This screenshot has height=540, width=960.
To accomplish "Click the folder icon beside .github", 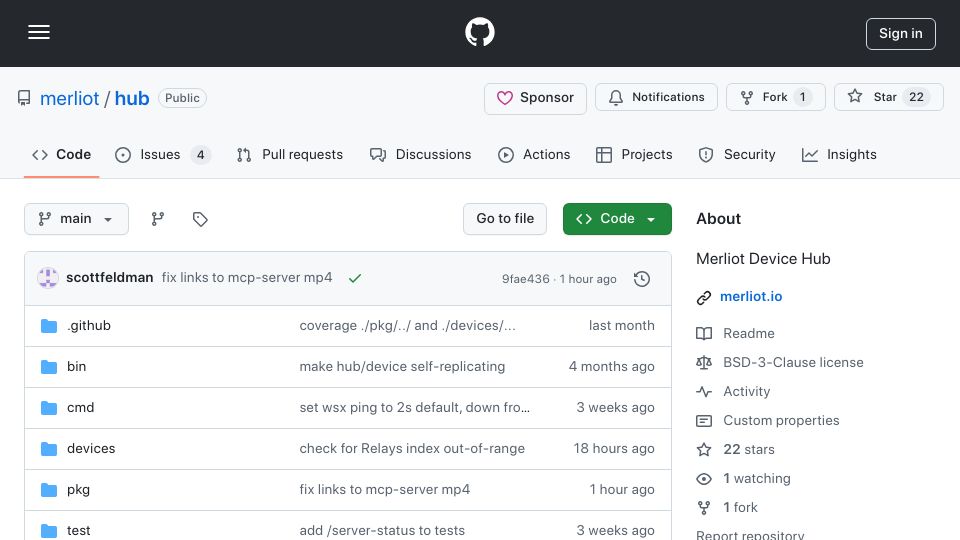I will pyautogui.click(x=49, y=326).
